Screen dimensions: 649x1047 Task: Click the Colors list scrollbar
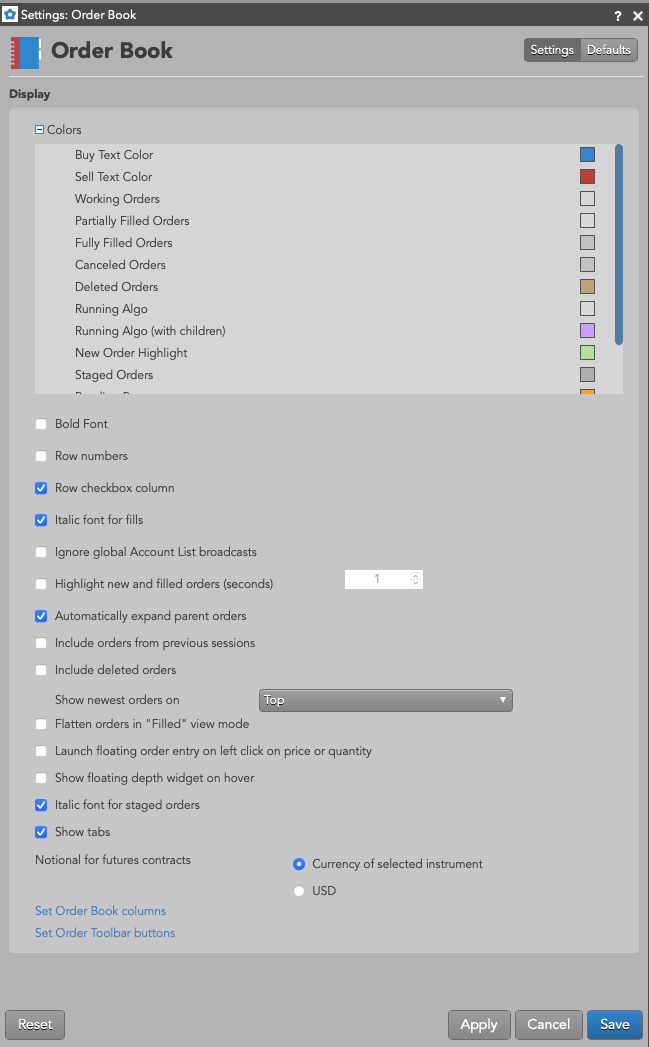coord(619,244)
